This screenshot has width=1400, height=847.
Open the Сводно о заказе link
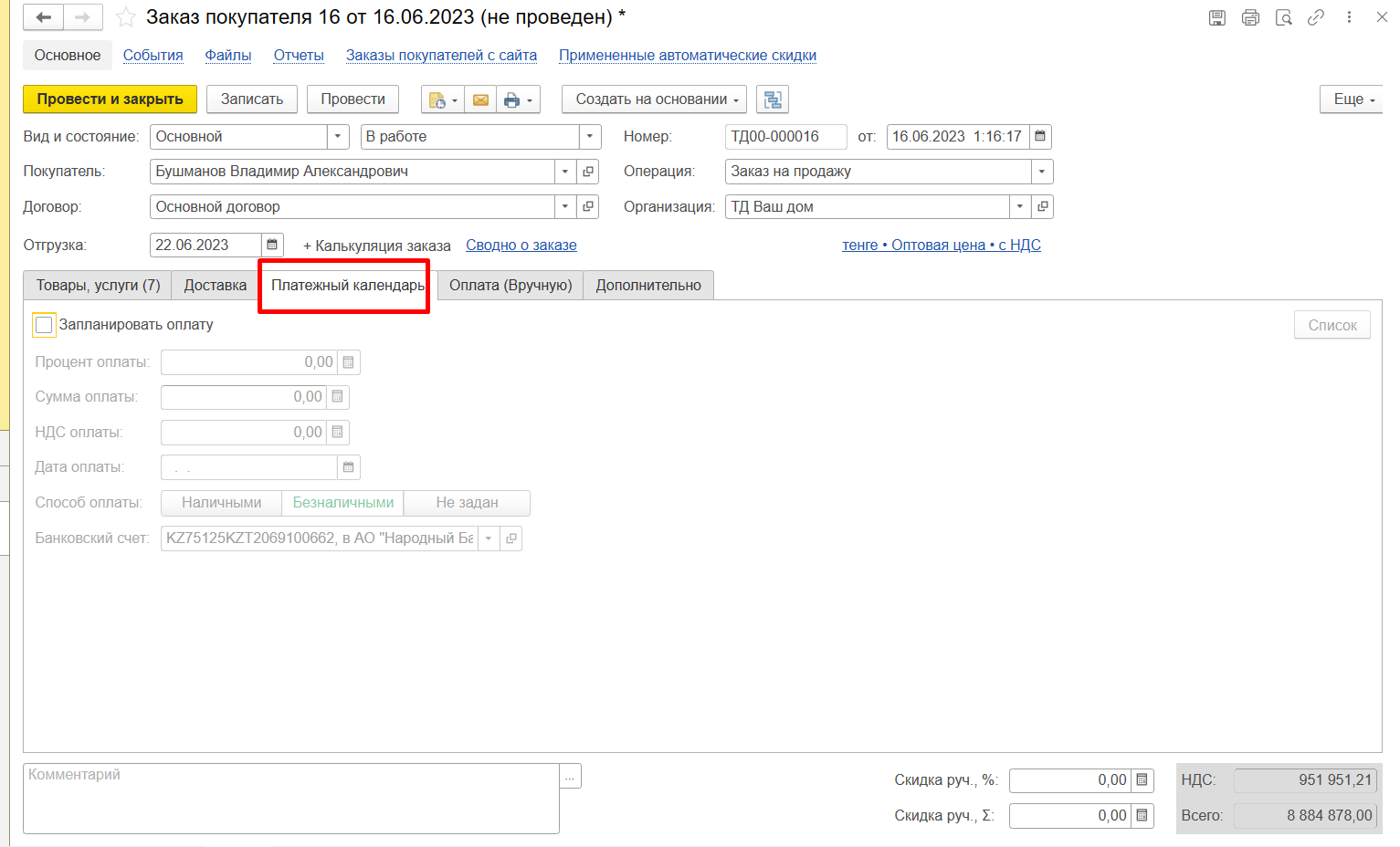pos(521,246)
